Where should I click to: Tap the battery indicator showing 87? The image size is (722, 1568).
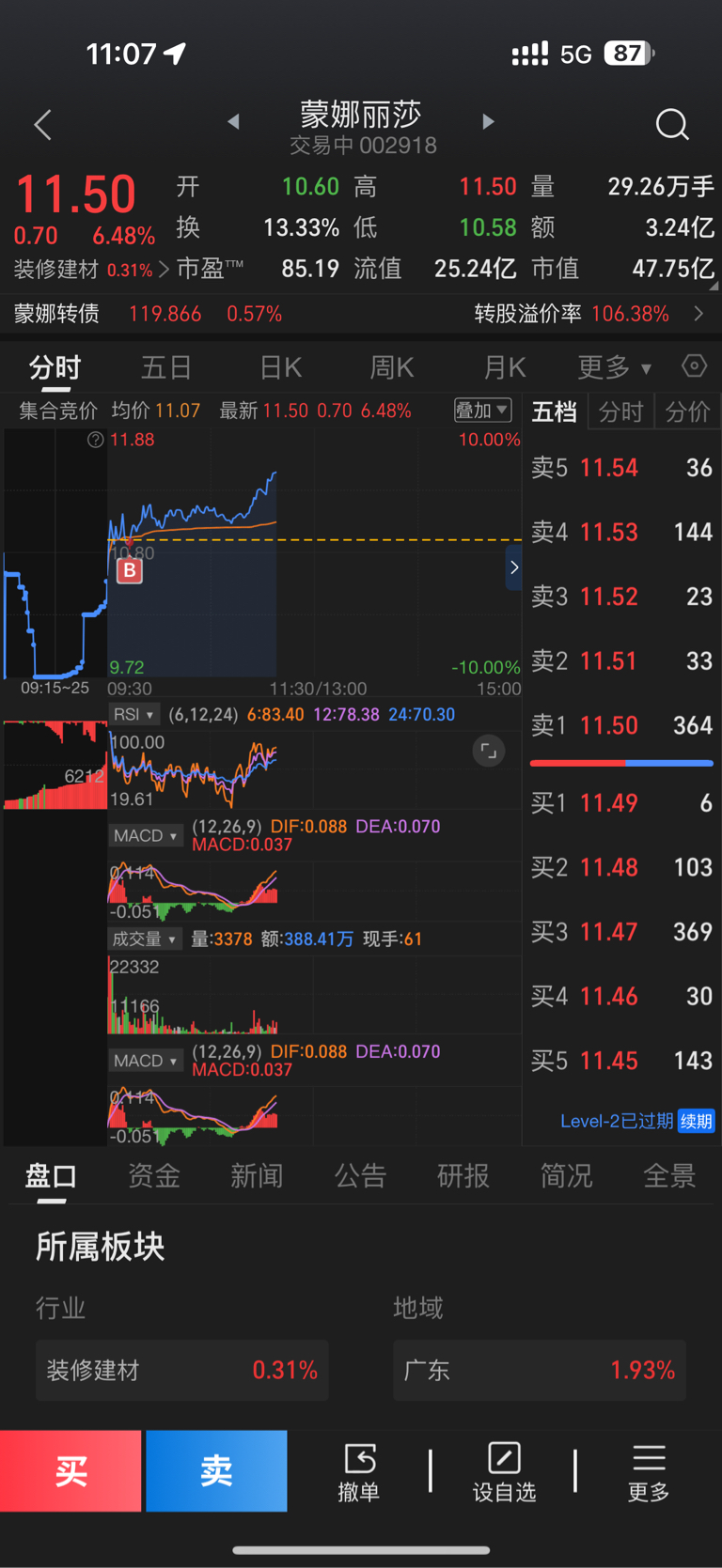click(x=629, y=54)
